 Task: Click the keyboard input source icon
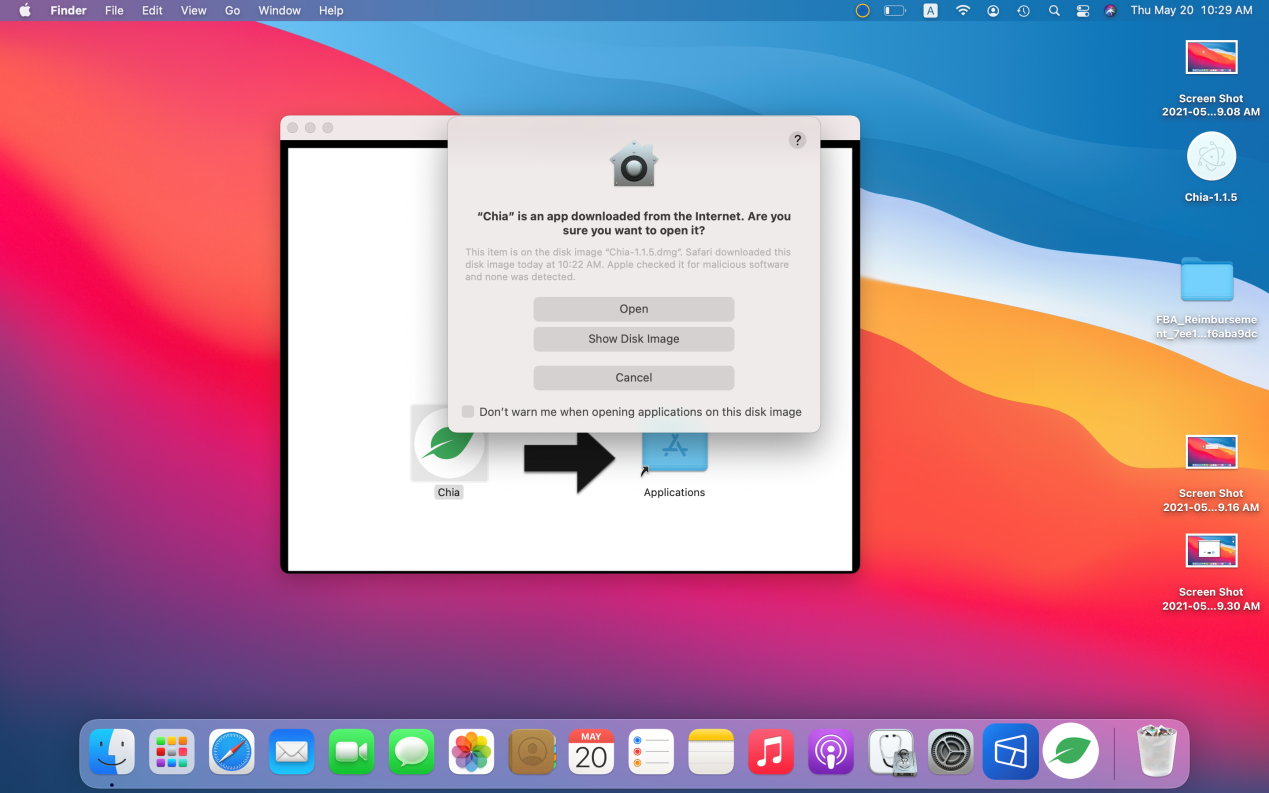(930, 11)
